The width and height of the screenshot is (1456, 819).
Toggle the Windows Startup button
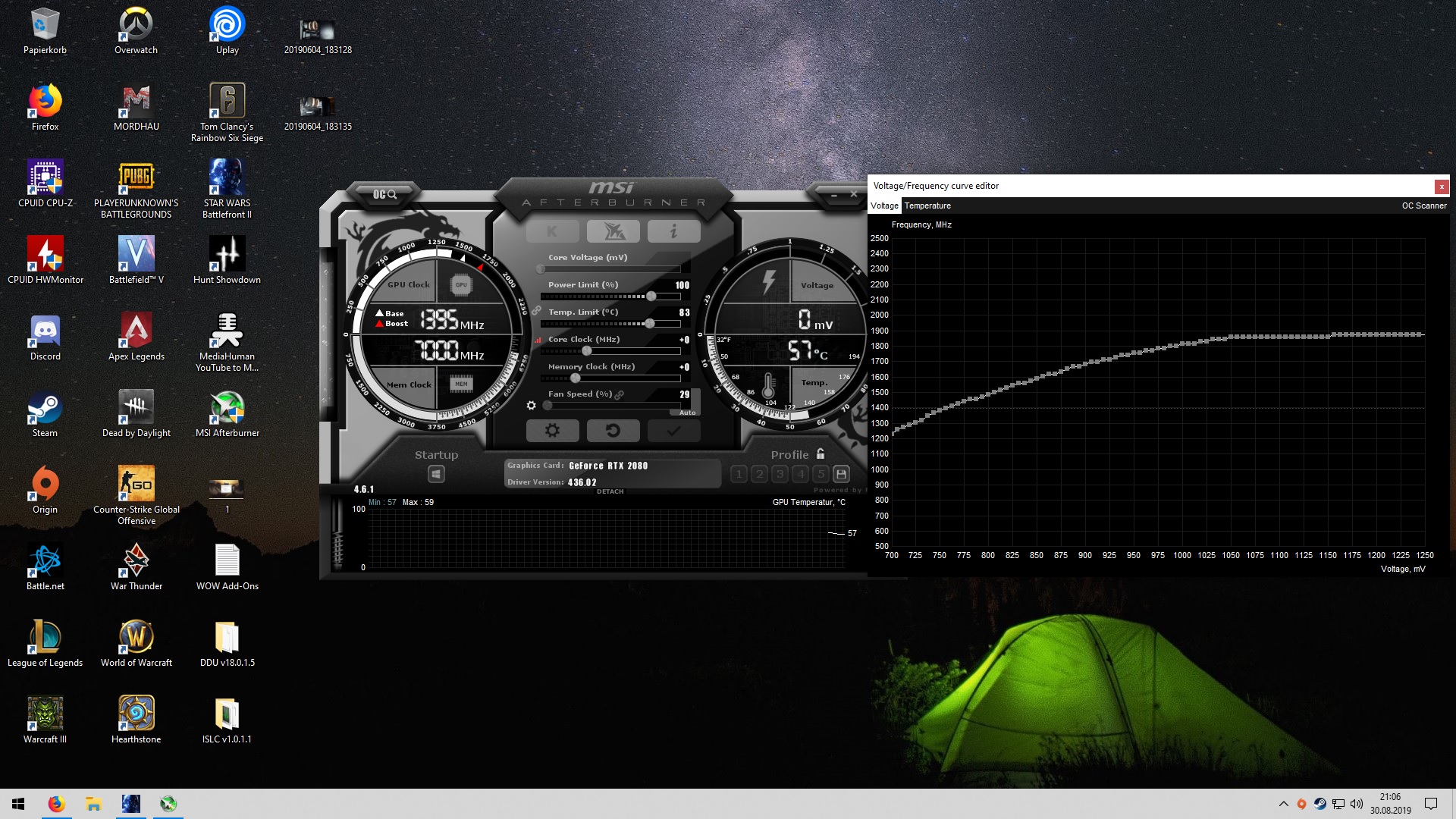click(x=436, y=474)
